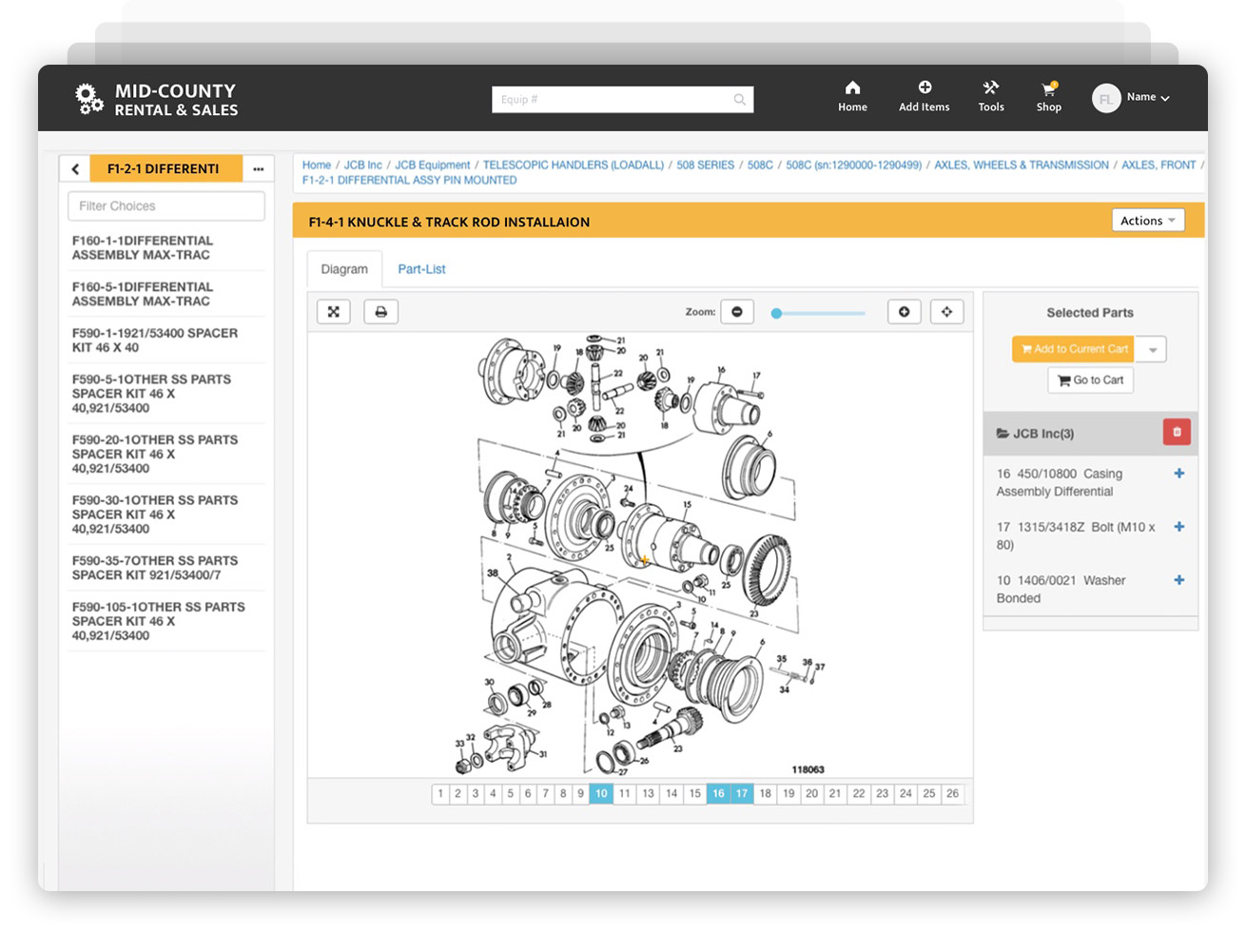Click the reset zoom crosshair icon
The width and height of the screenshot is (1246, 952).
click(x=946, y=311)
